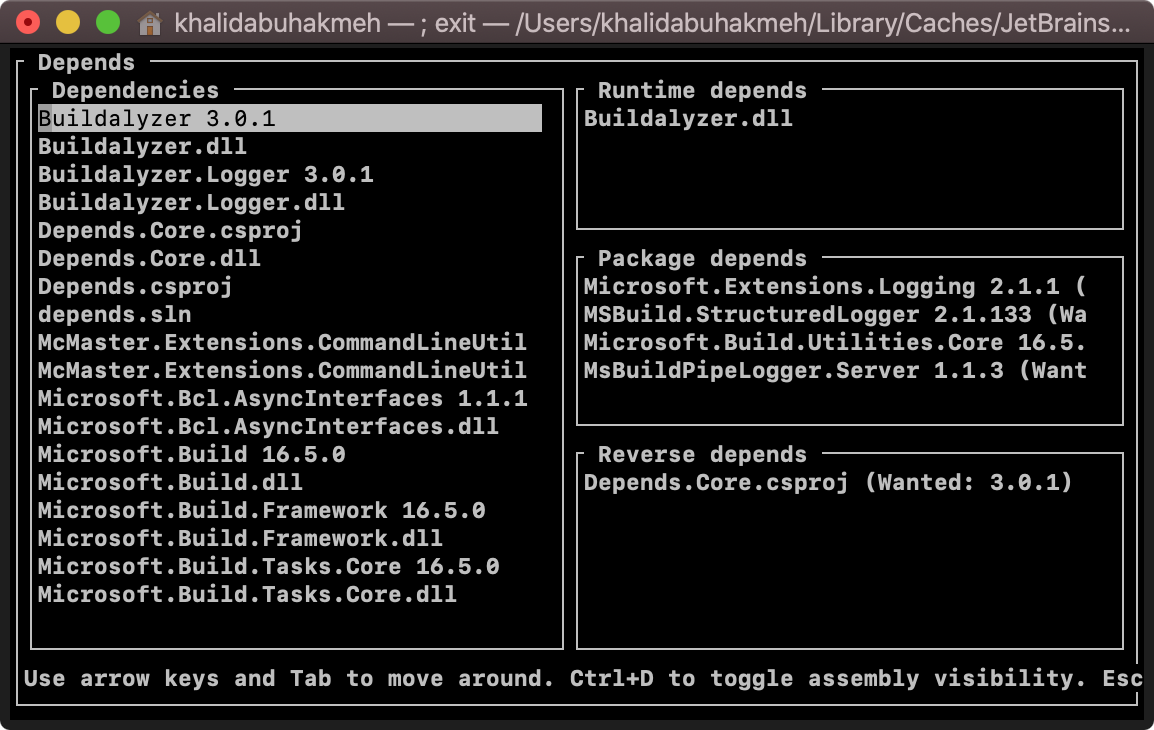1154x730 pixels.
Task: Click the Reverse depends panel title
Action: point(702,454)
